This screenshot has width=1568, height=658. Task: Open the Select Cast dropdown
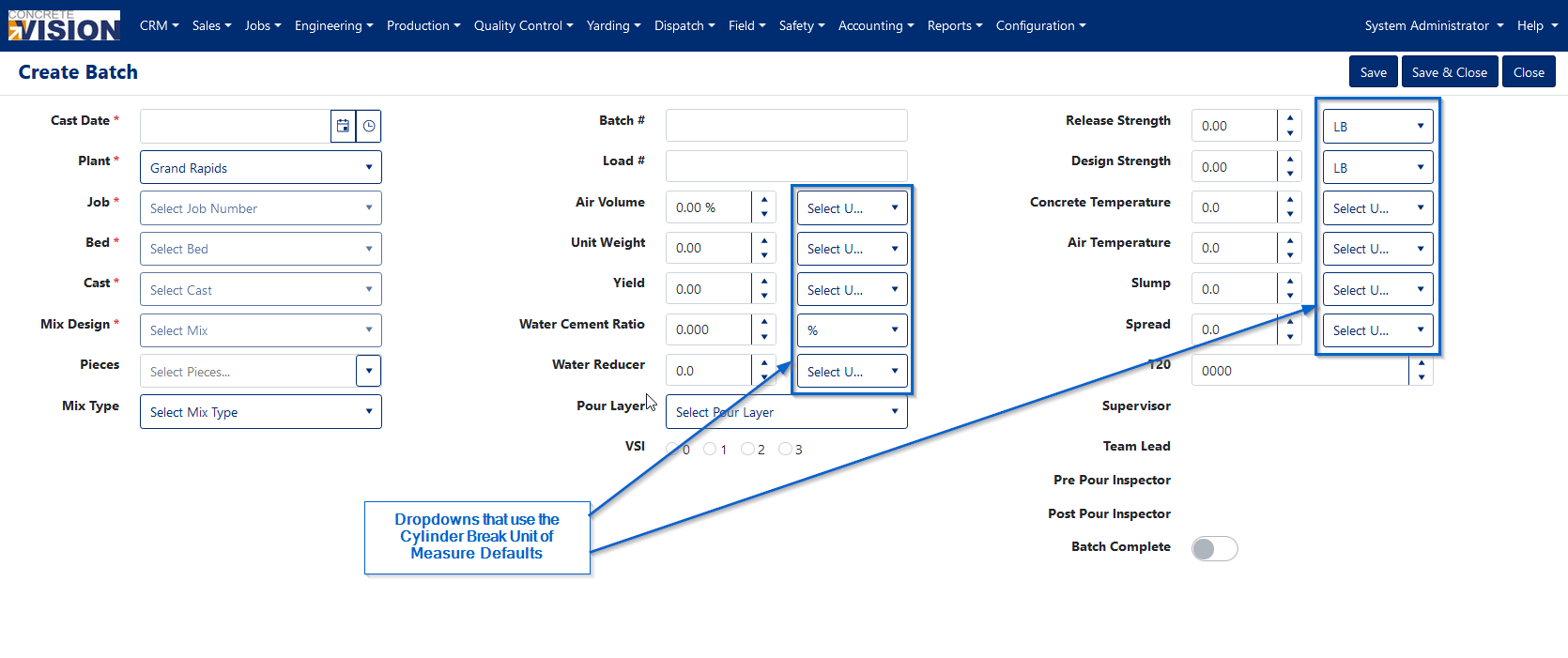(261, 289)
